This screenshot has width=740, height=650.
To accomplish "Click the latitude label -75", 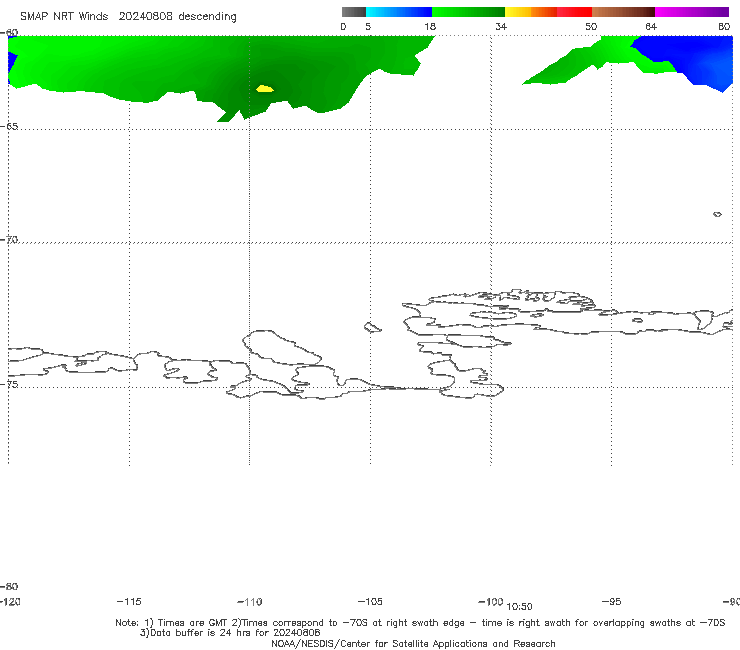I will coord(9,385).
